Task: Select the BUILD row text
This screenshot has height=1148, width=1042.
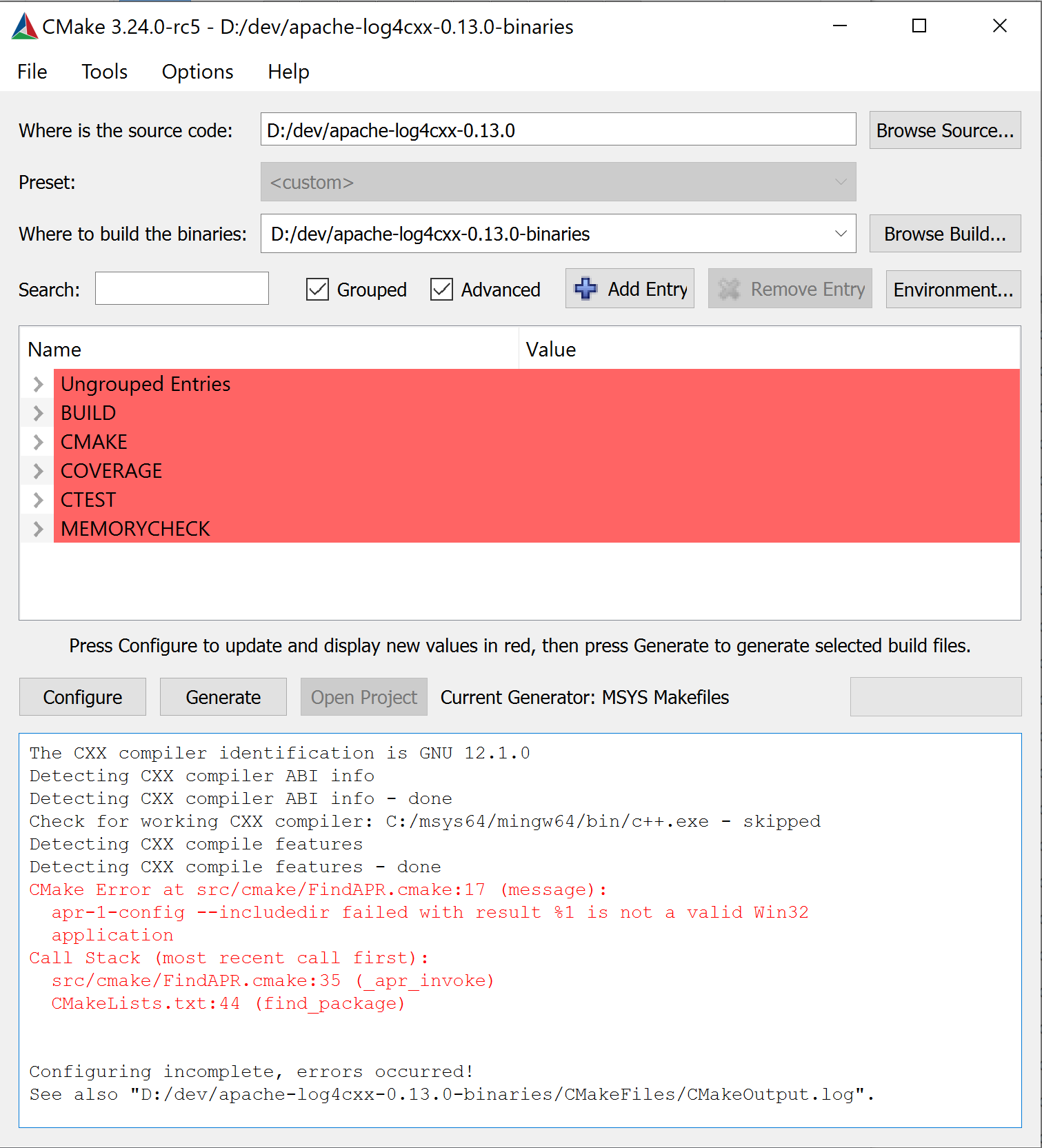Action: [x=88, y=413]
